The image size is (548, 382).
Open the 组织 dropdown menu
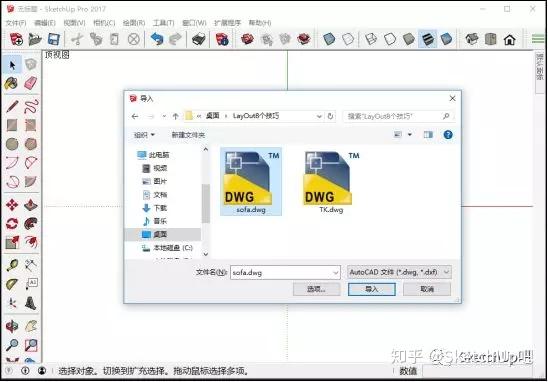[144, 135]
